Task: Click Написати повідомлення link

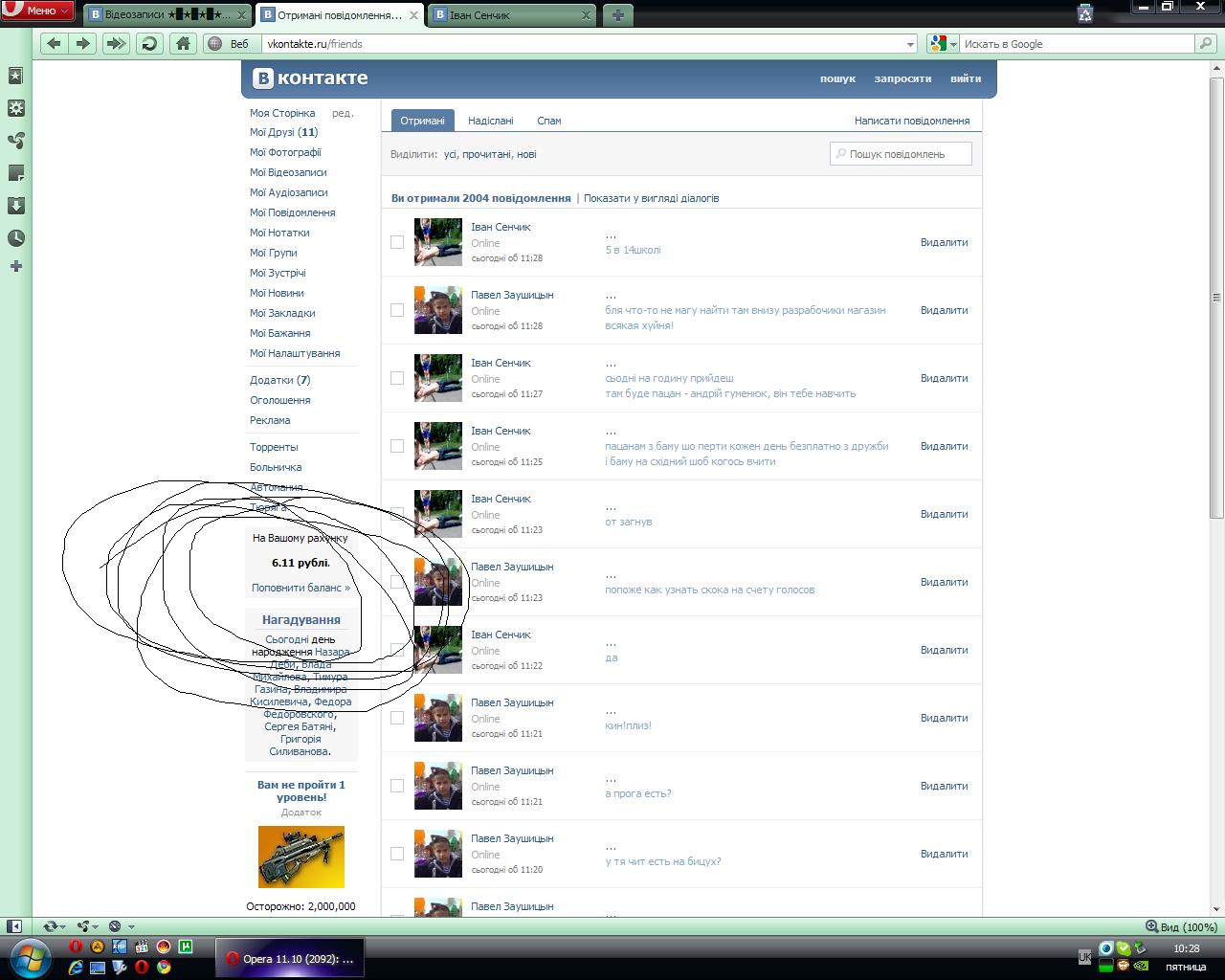Action: pos(912,121)
